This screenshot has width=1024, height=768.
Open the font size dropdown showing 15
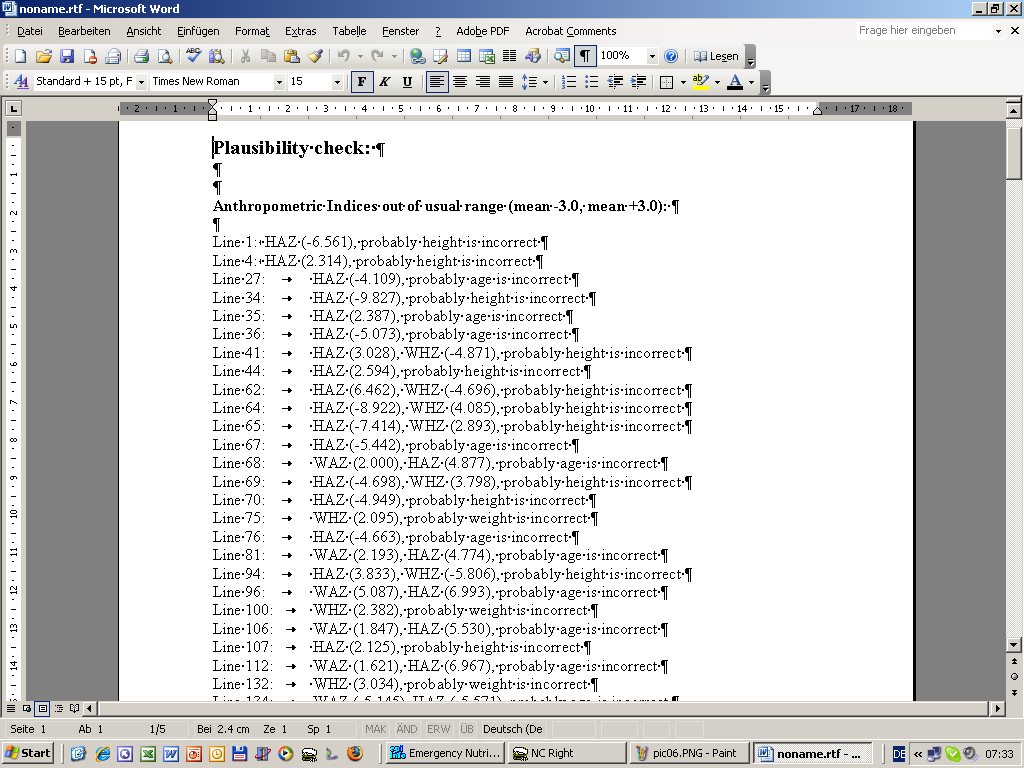click(x=337, y=82)
